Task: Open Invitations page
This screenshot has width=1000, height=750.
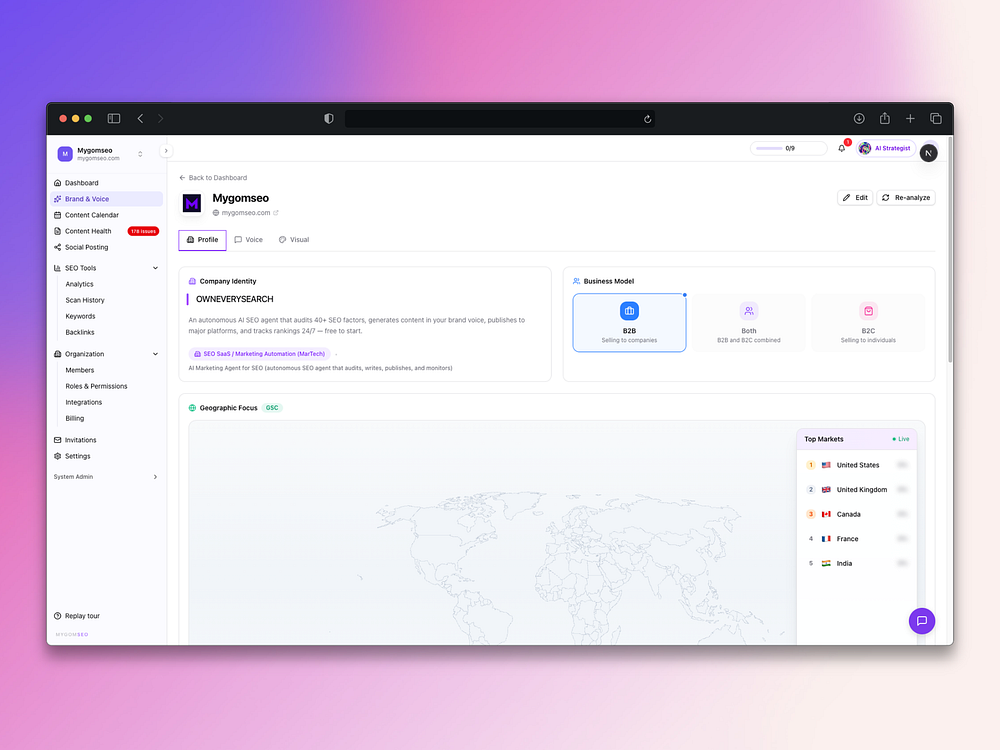Action: pos(107,440)
